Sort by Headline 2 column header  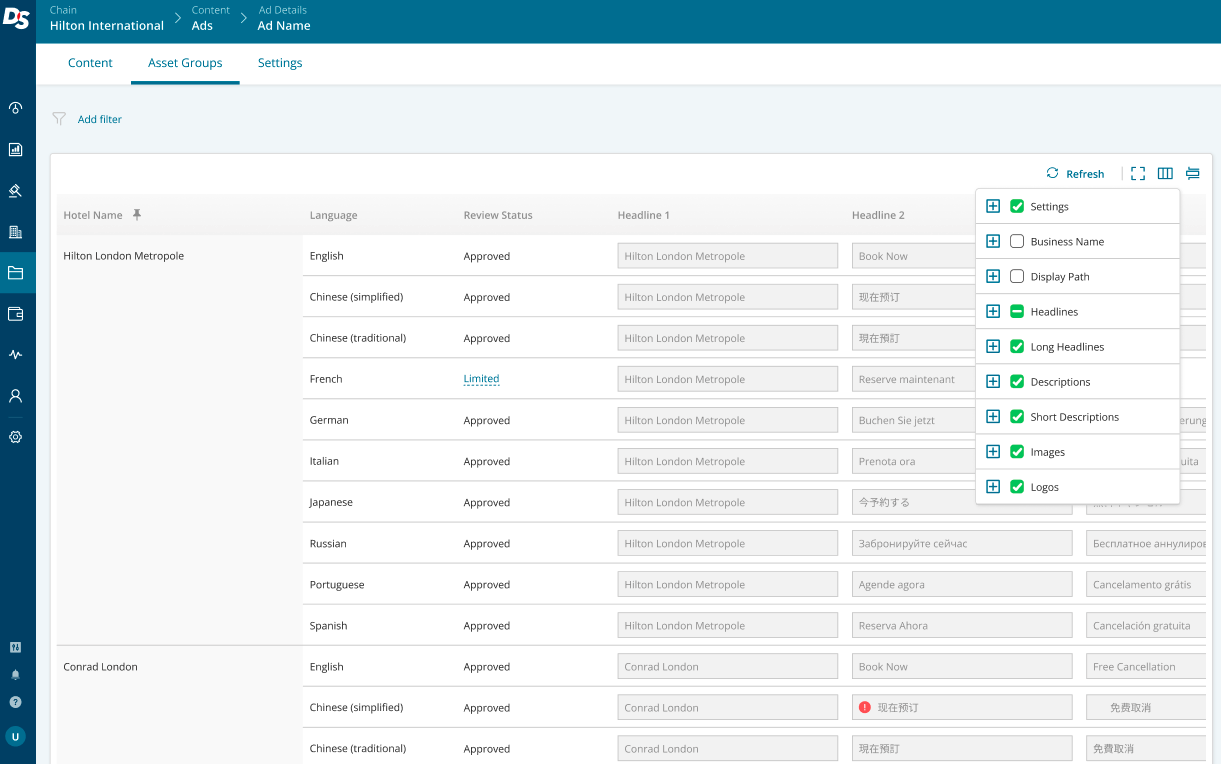pos(878,215)
